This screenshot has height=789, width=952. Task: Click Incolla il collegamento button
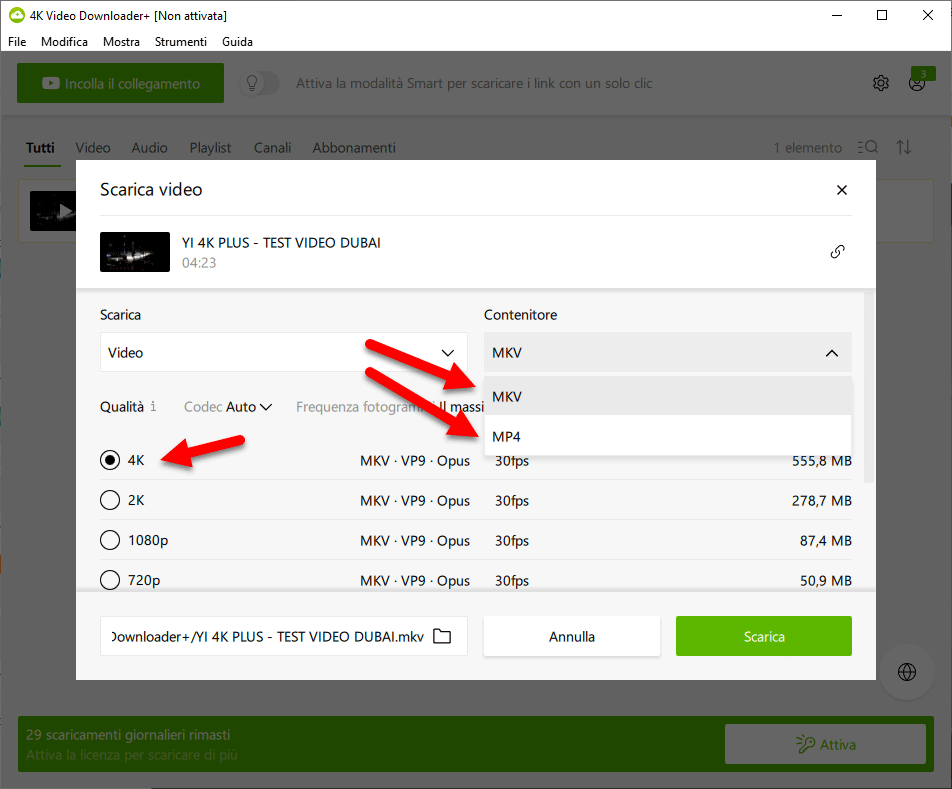[x=120, y=83]
